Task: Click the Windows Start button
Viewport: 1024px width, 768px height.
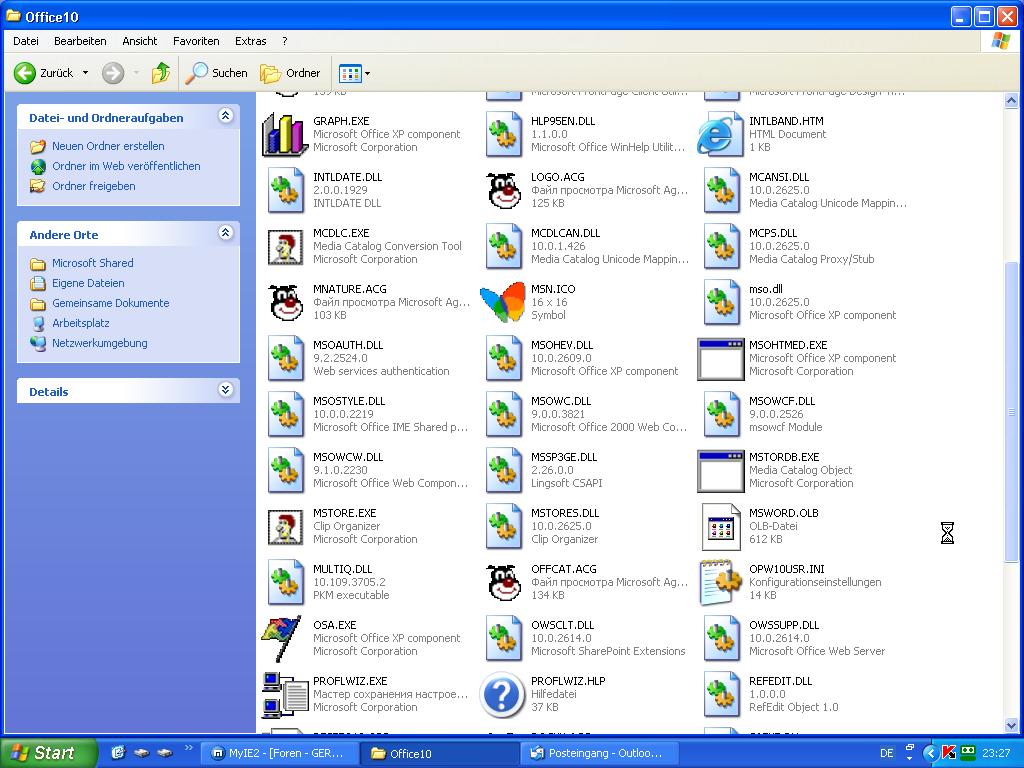Action: coord(48,753)
